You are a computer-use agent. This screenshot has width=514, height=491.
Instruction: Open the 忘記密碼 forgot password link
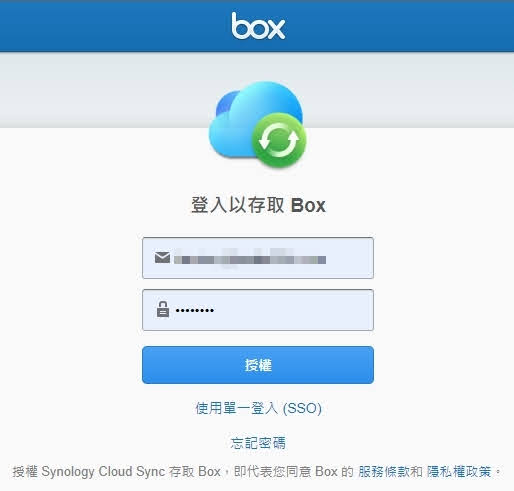tap(258, 443)
